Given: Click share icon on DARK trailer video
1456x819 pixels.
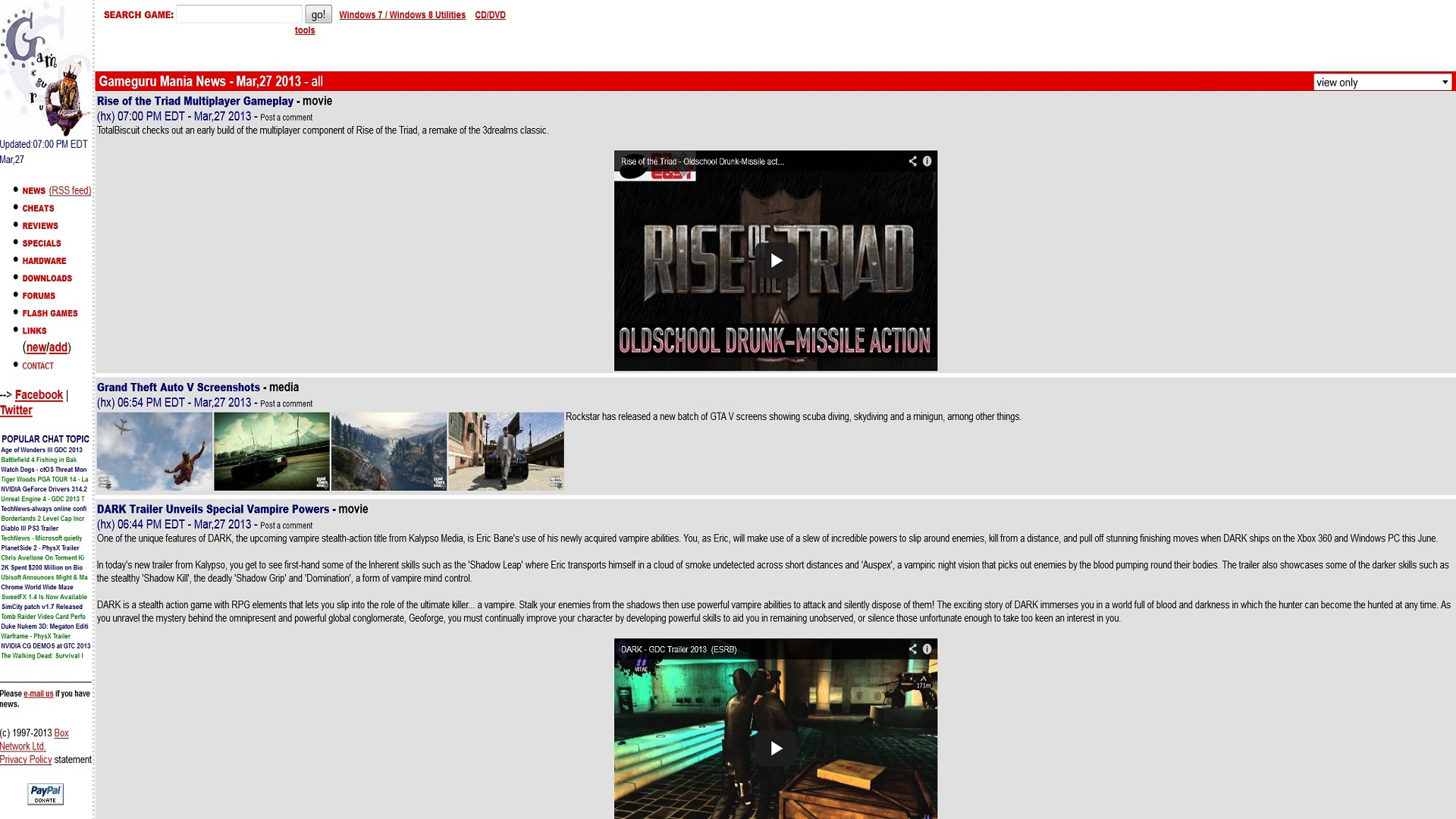Looking at the screenshot, I should click(912, 649).
